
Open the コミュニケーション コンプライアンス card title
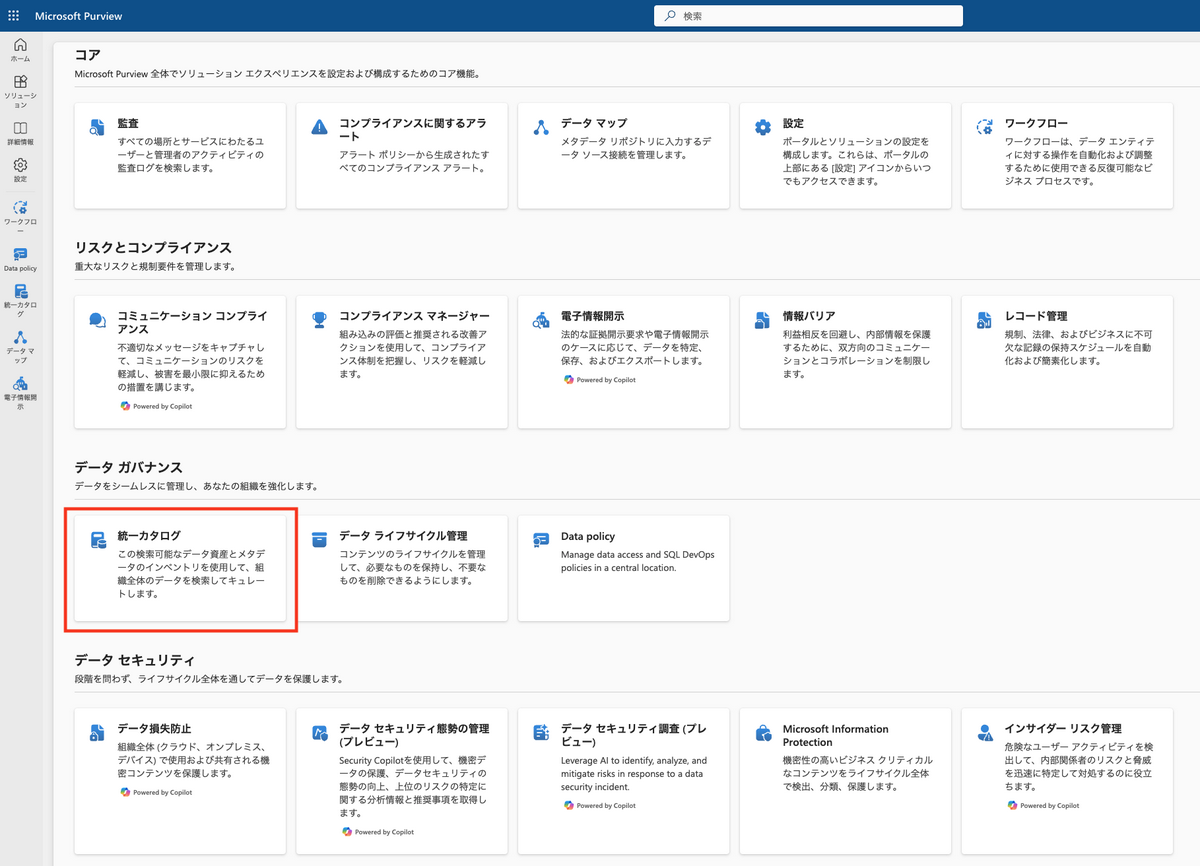192,322
